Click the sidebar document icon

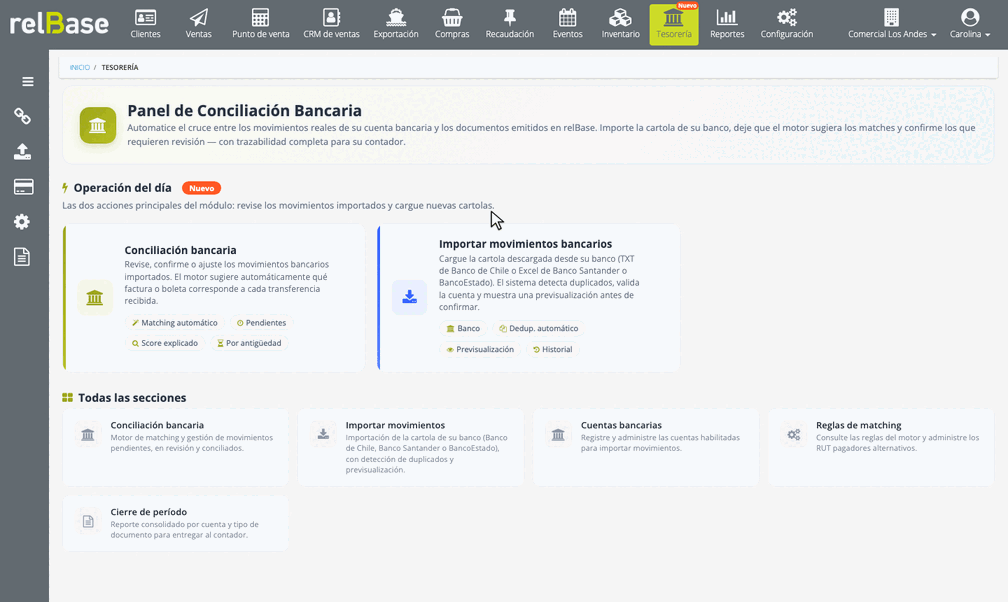pyautogui.click(x=22, y=257)
